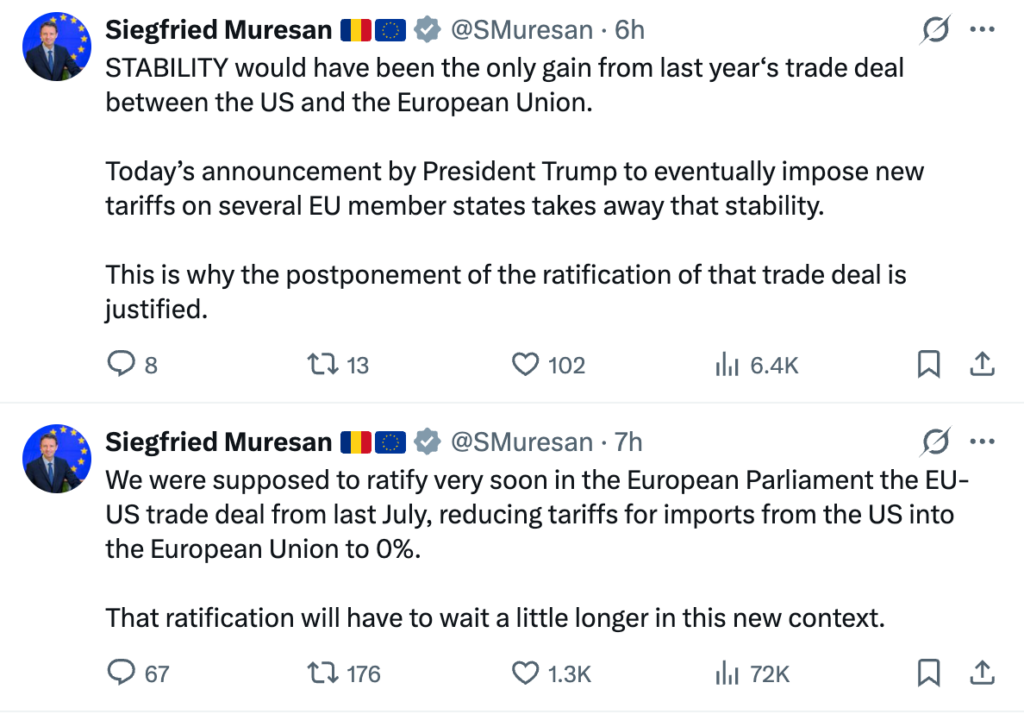The width and height of the screenshot is (1024, 714).
Task: Click Siegfried Muresan name on second tweet
Action: (x=218, y=441)
